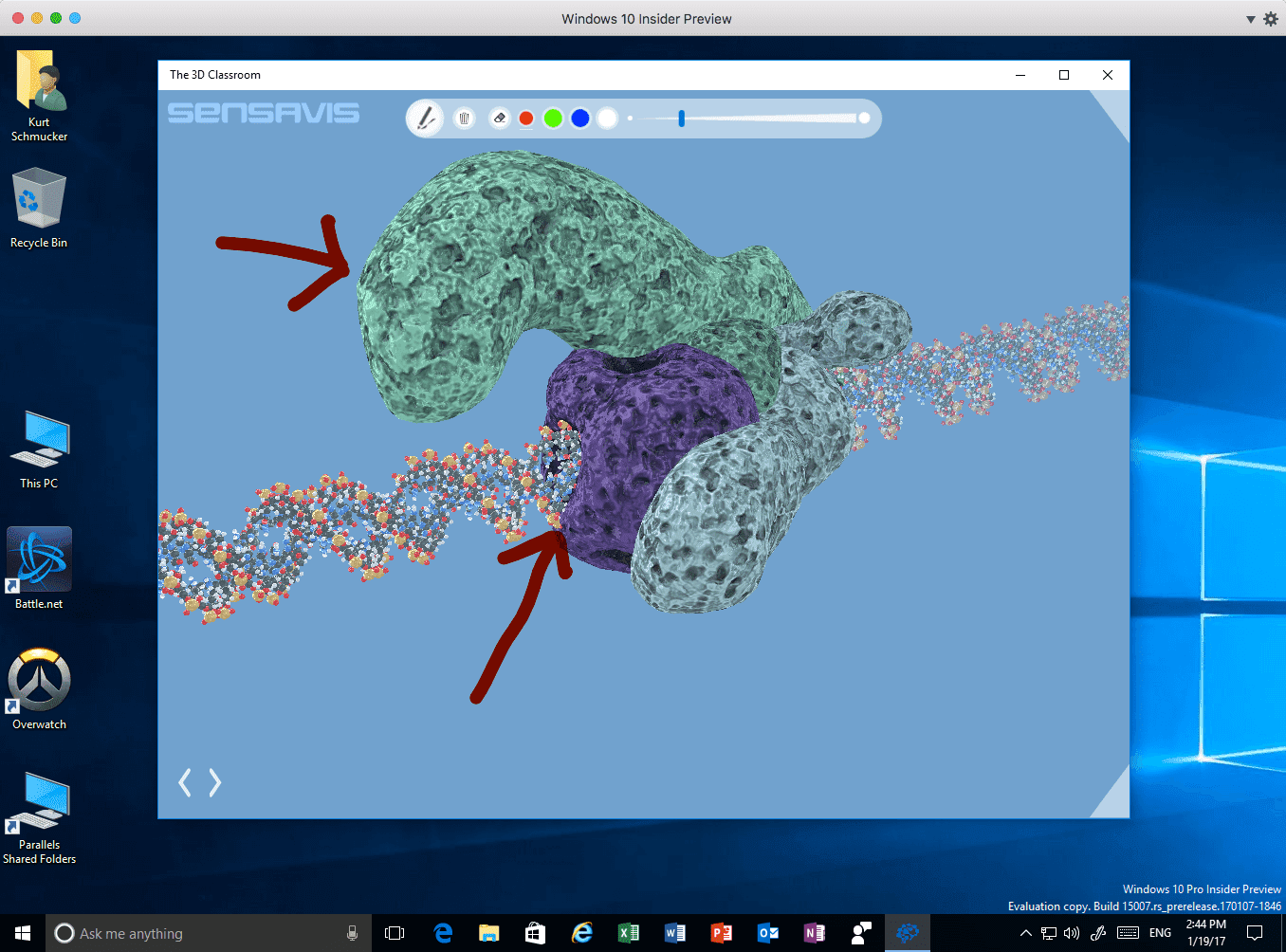Screen dimensions: 1286x952
Task: Click the yellow Mac window minimize button
Action: pos(37,18)
